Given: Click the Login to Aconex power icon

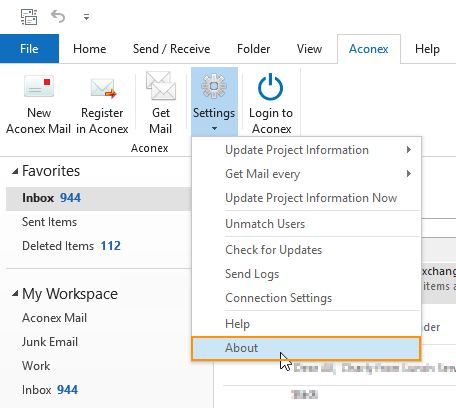Looking at the screenshot, I should [271, 87].
